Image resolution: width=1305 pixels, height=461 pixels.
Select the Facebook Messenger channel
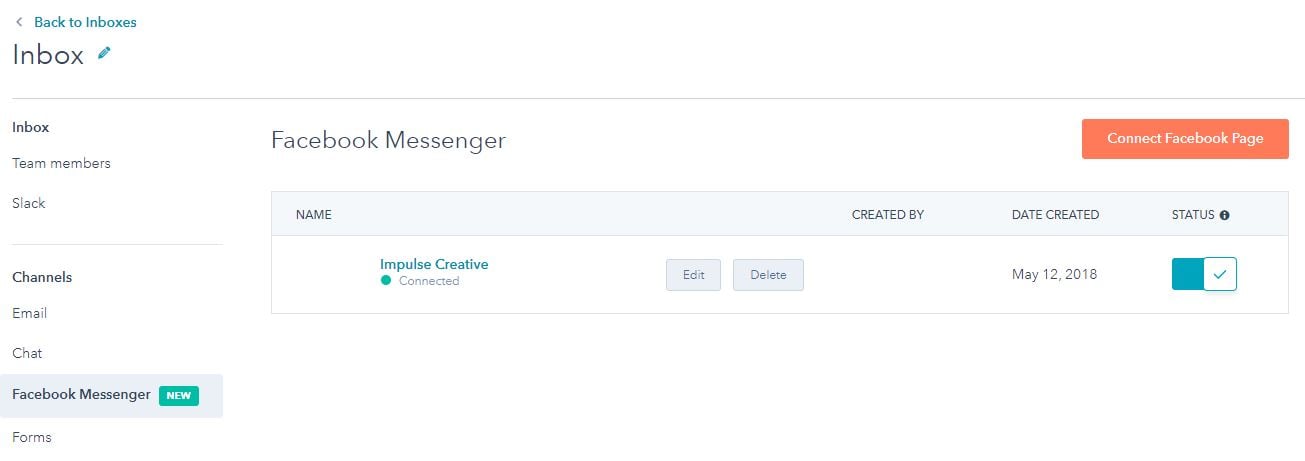tap(81, 395)
